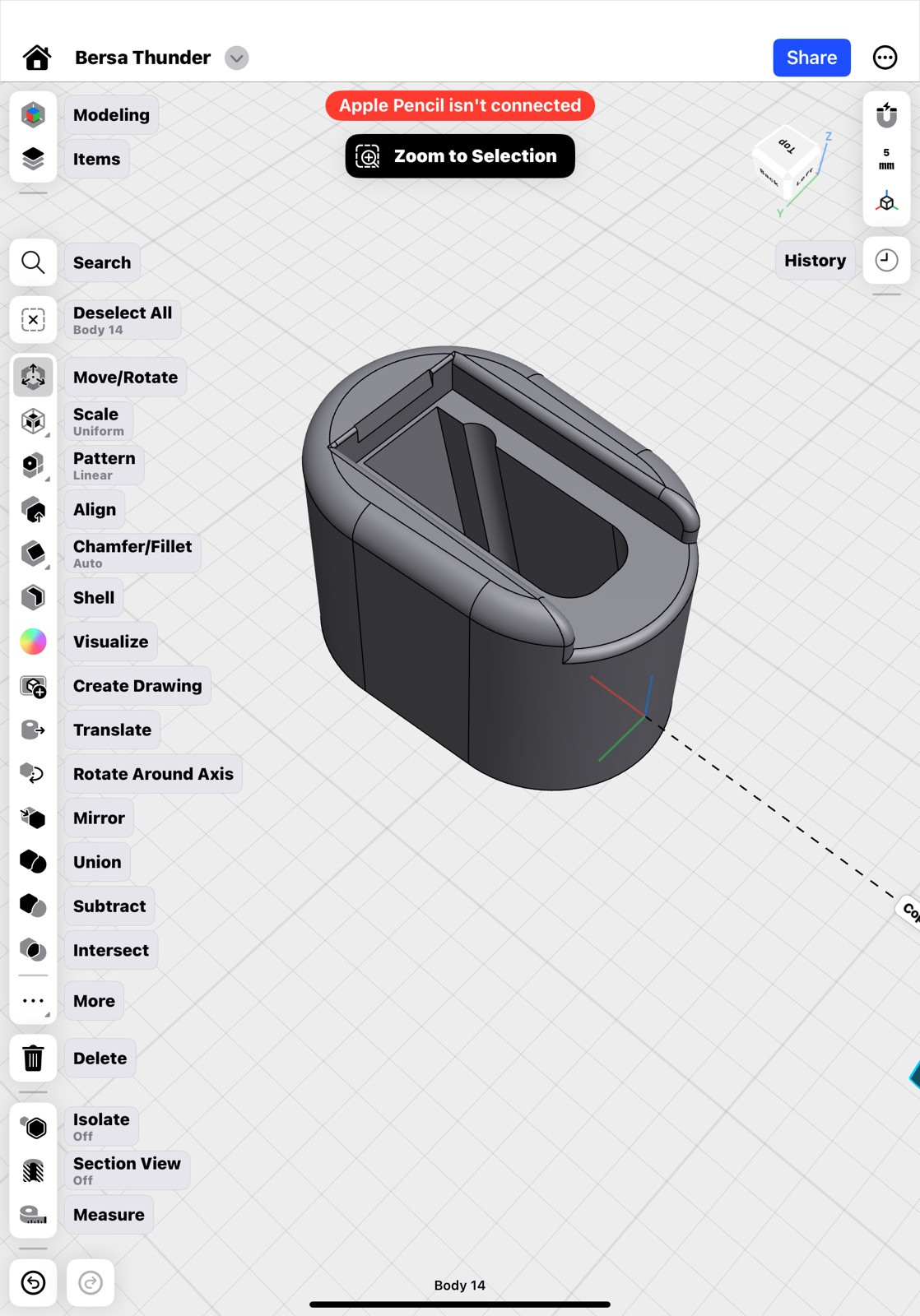Image resolution: width=920 pixels, height=1316 pixels.
Task: Toggle the Isolate icon
Action: (33, 1128)
